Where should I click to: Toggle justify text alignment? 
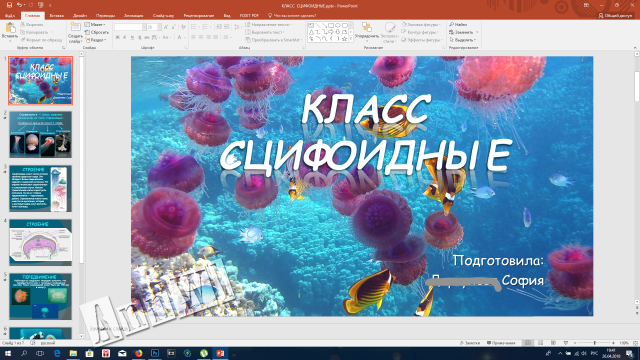216,38
